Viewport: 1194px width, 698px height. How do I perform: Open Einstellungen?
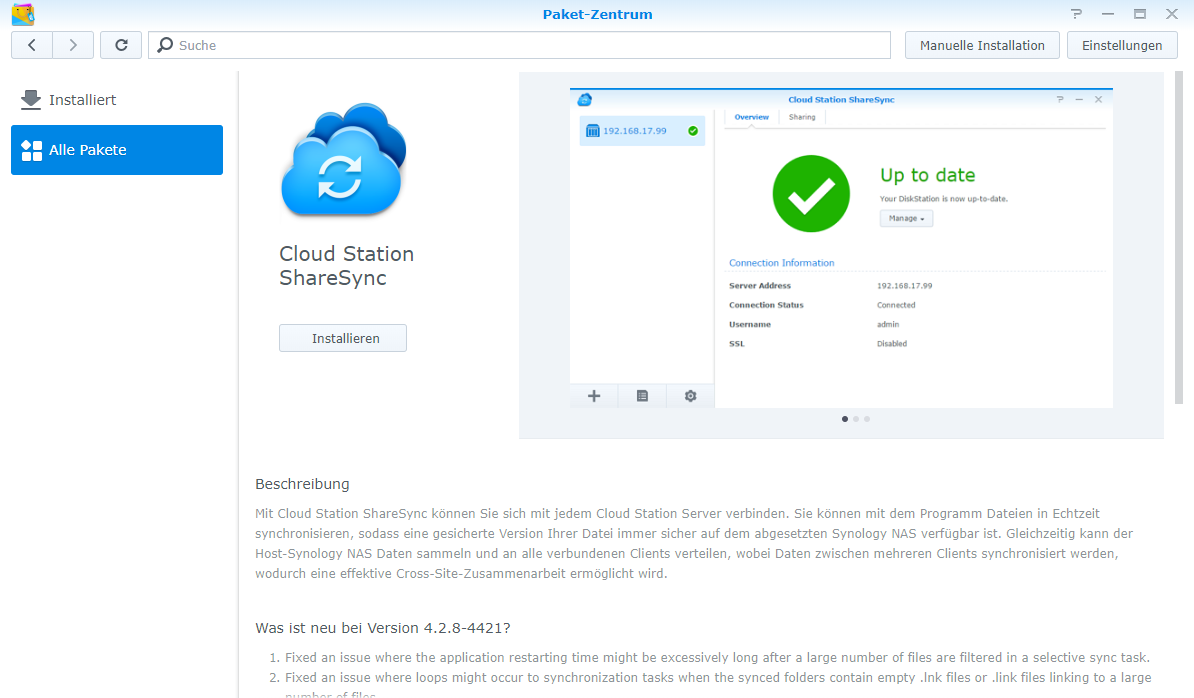coord(1122,45)
